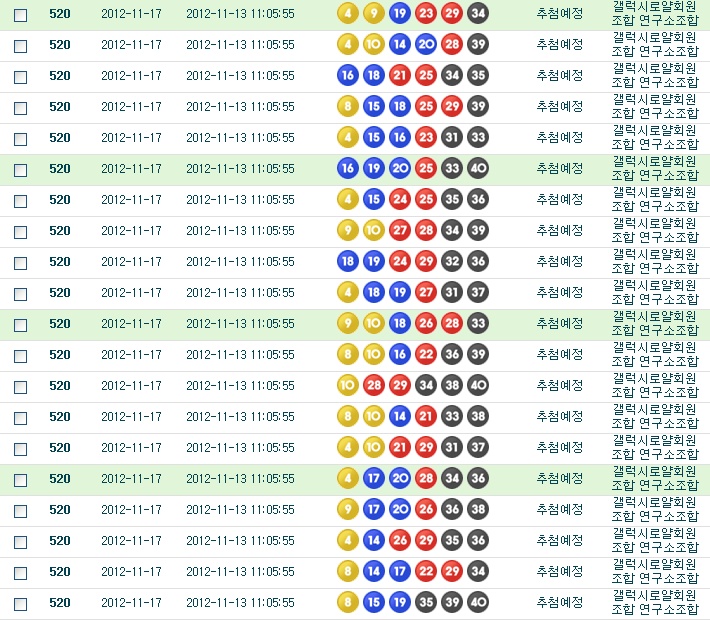Click blue ball 19 in the 4-9-19-23-29-34 row
The width and height of the screenshot is (710, 620).
399,13
